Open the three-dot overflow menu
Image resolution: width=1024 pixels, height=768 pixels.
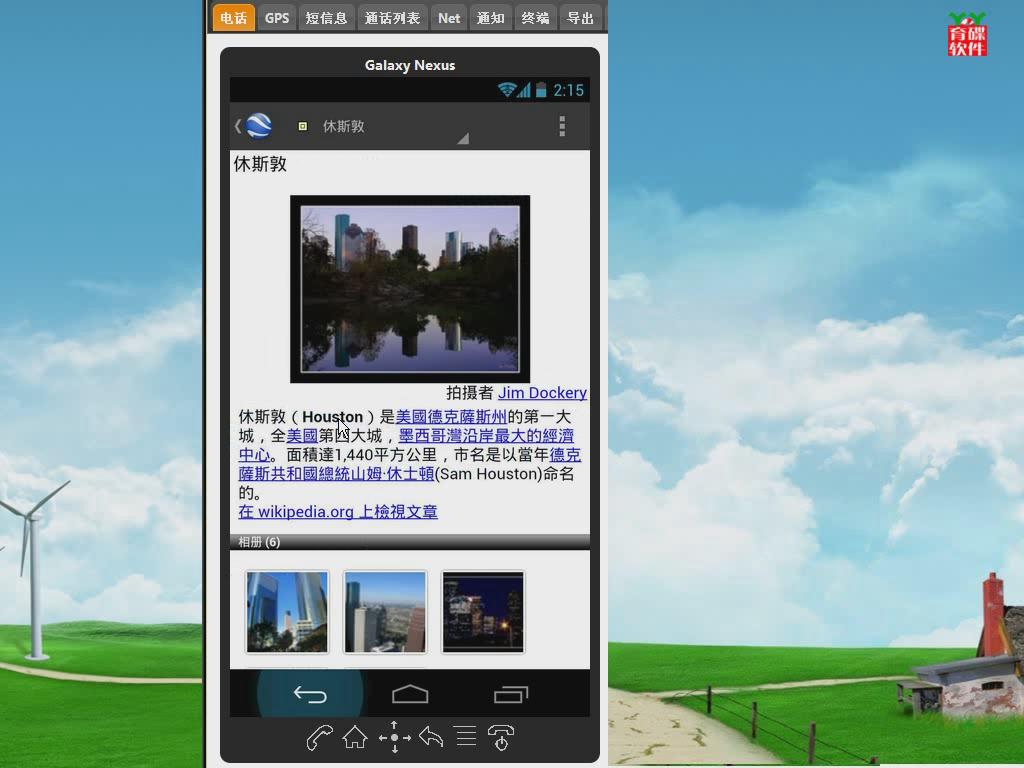point(562,126)
